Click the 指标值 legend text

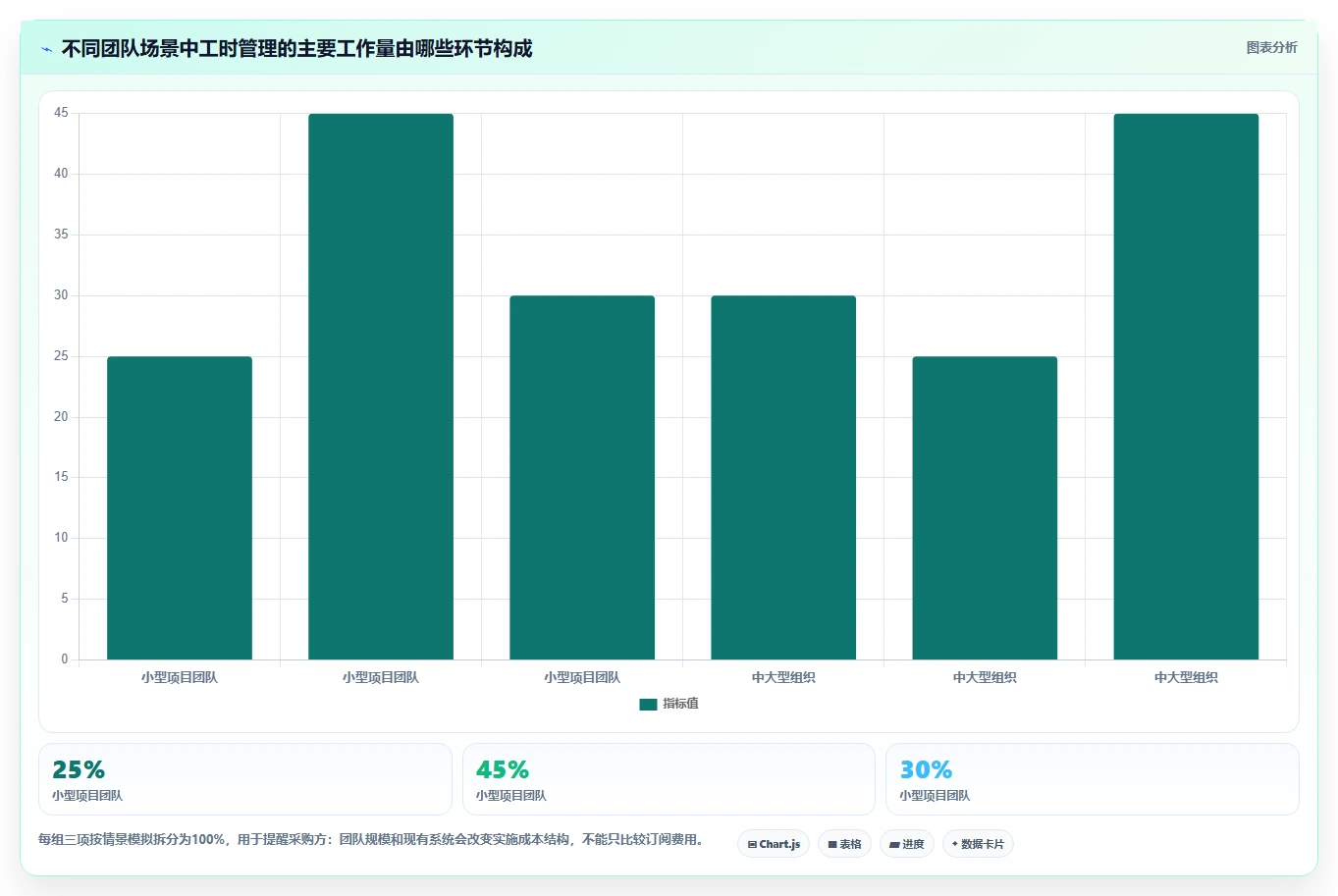(x=680, y=704)
